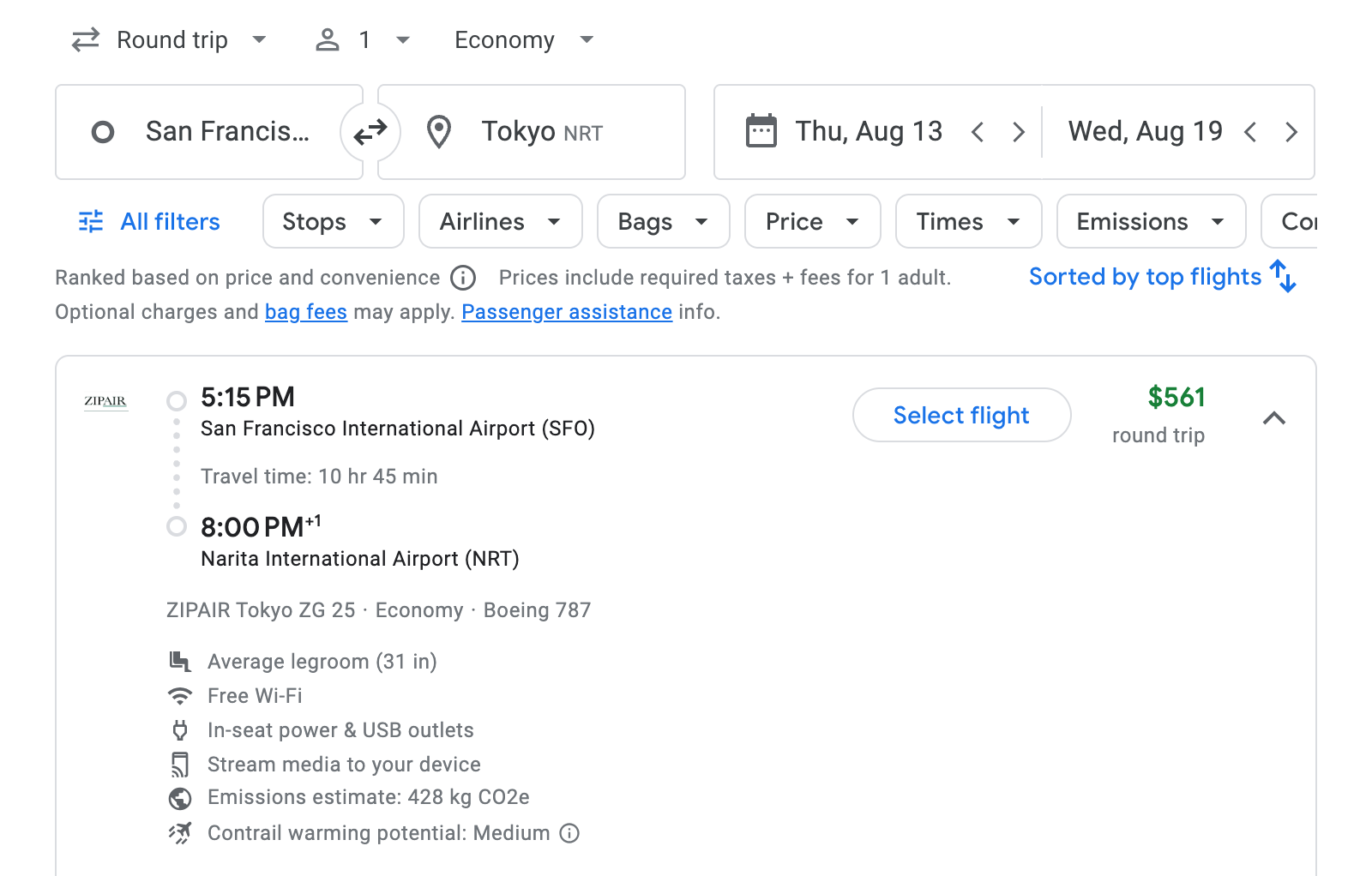Open the Emissions filter

pos(1150,221)
